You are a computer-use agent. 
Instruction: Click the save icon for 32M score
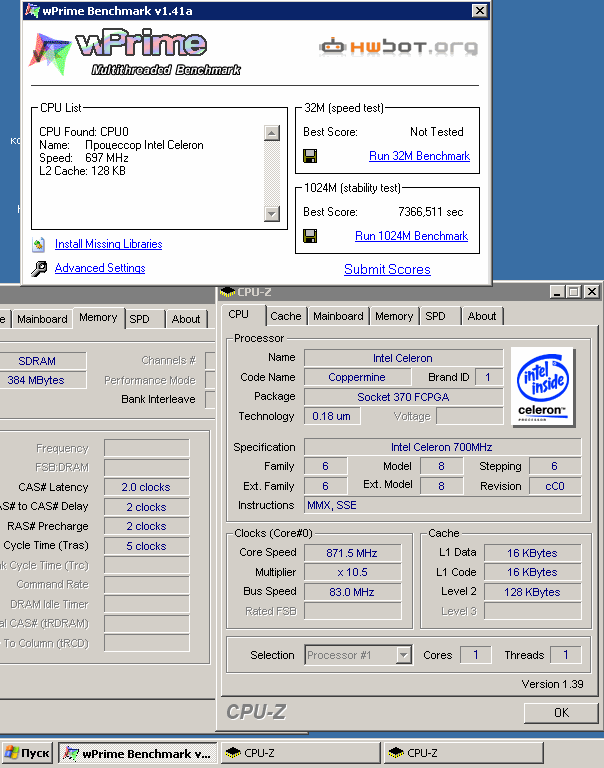310,156
